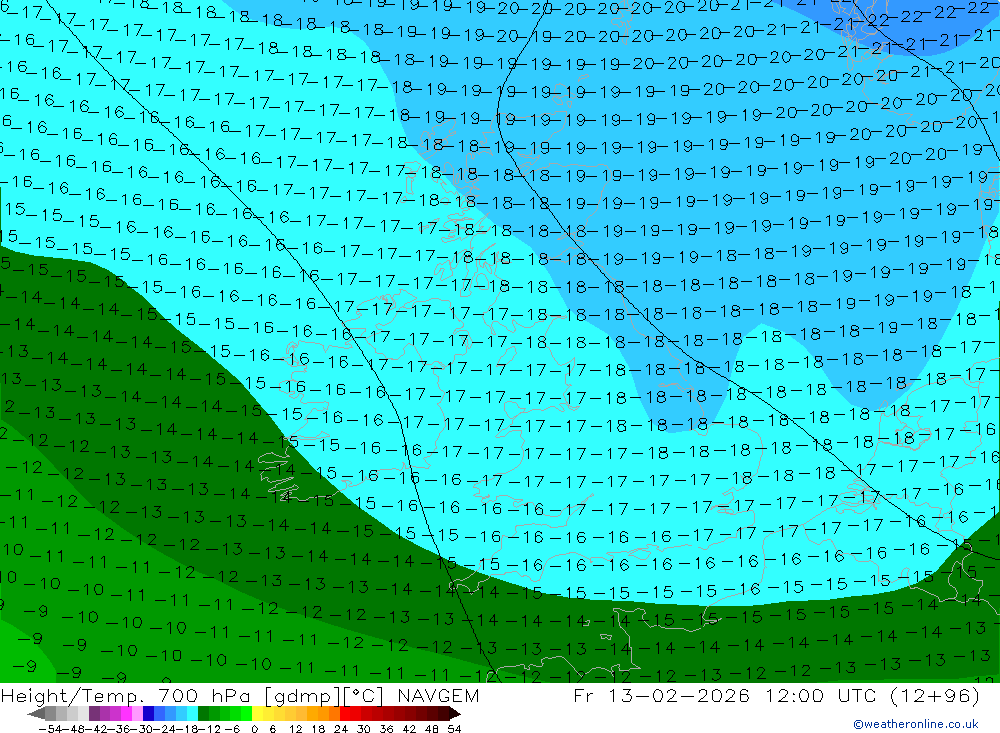Pick the dark purple swatch above -42
The image size is (1000, 733).
[94, 713]
